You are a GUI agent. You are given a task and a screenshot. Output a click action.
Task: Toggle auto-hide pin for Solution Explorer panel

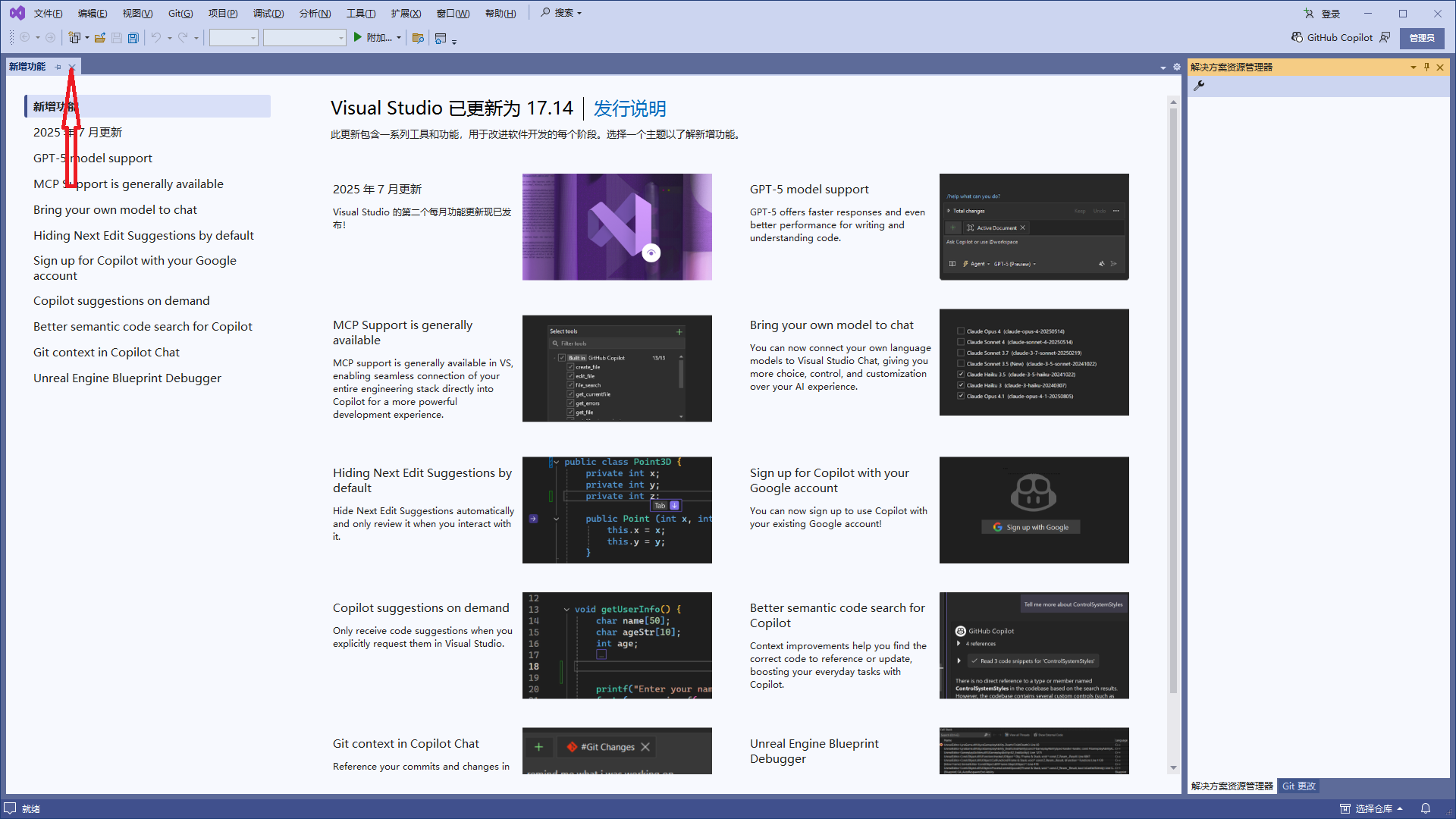click(x=1426, y=67)
